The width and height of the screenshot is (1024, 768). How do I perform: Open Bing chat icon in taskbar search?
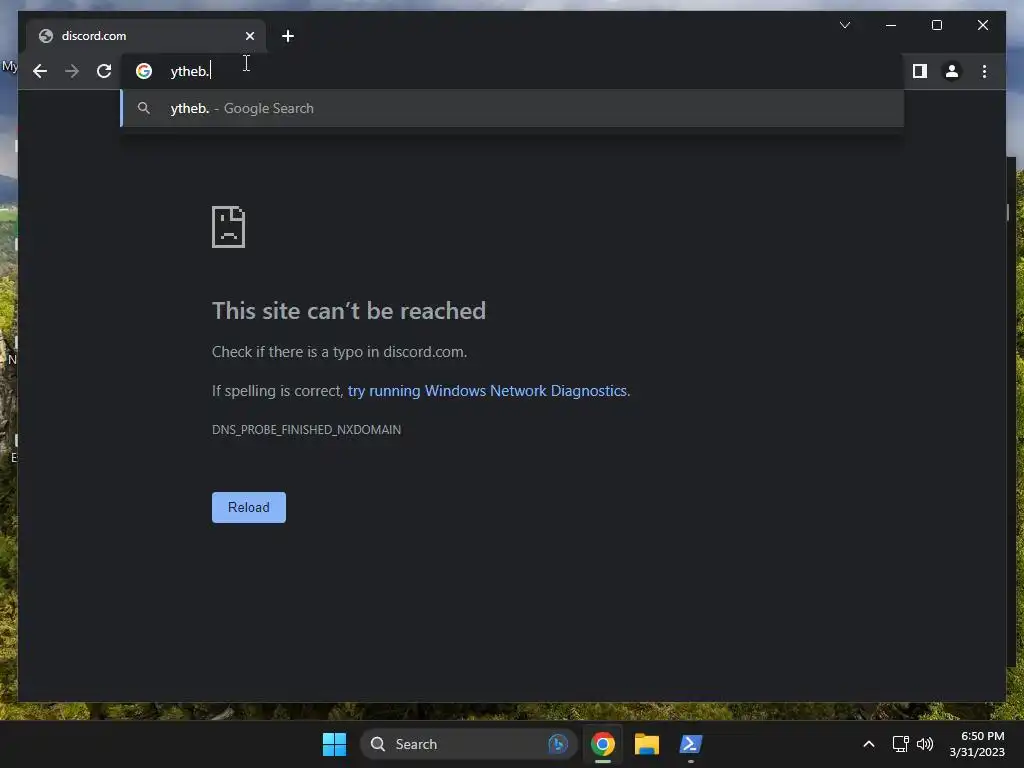(558, 744)
